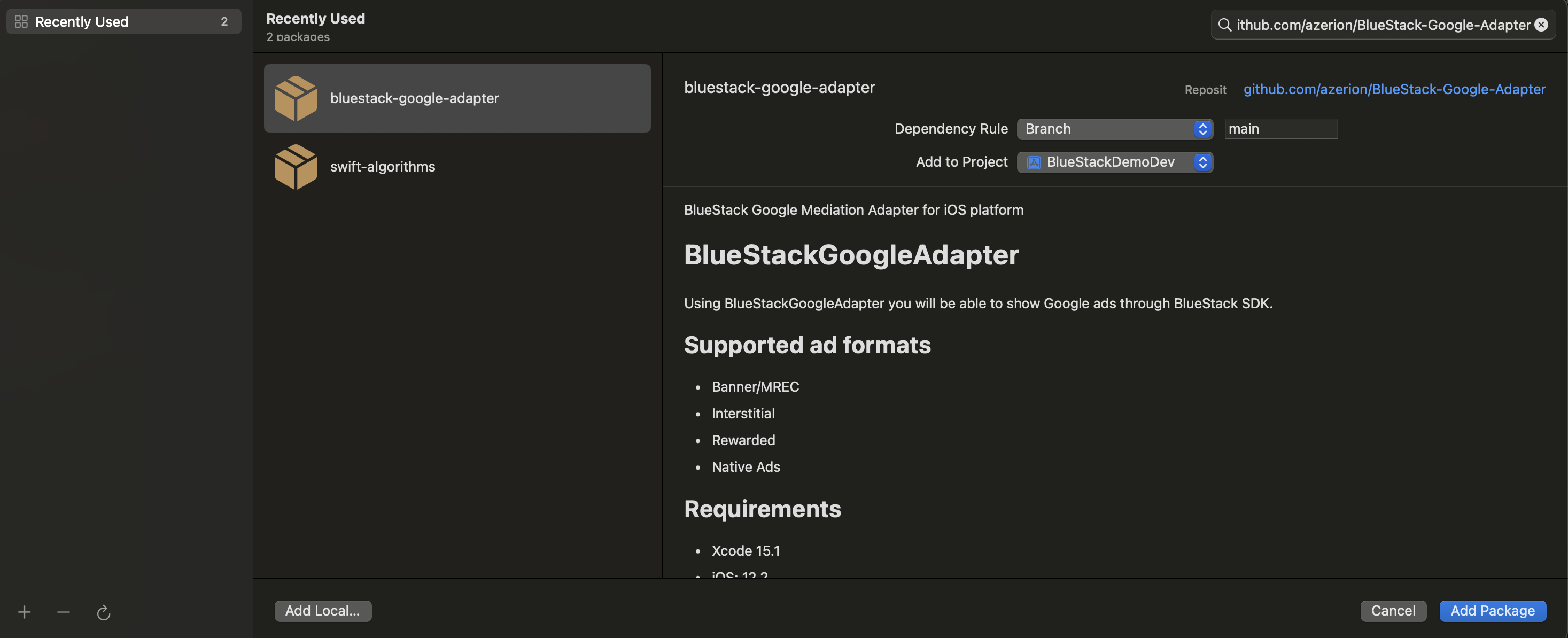This screenshot has height=638, width=1568.
Task: Select the swift-algorithms package row
Action: (x=457, y=166)
